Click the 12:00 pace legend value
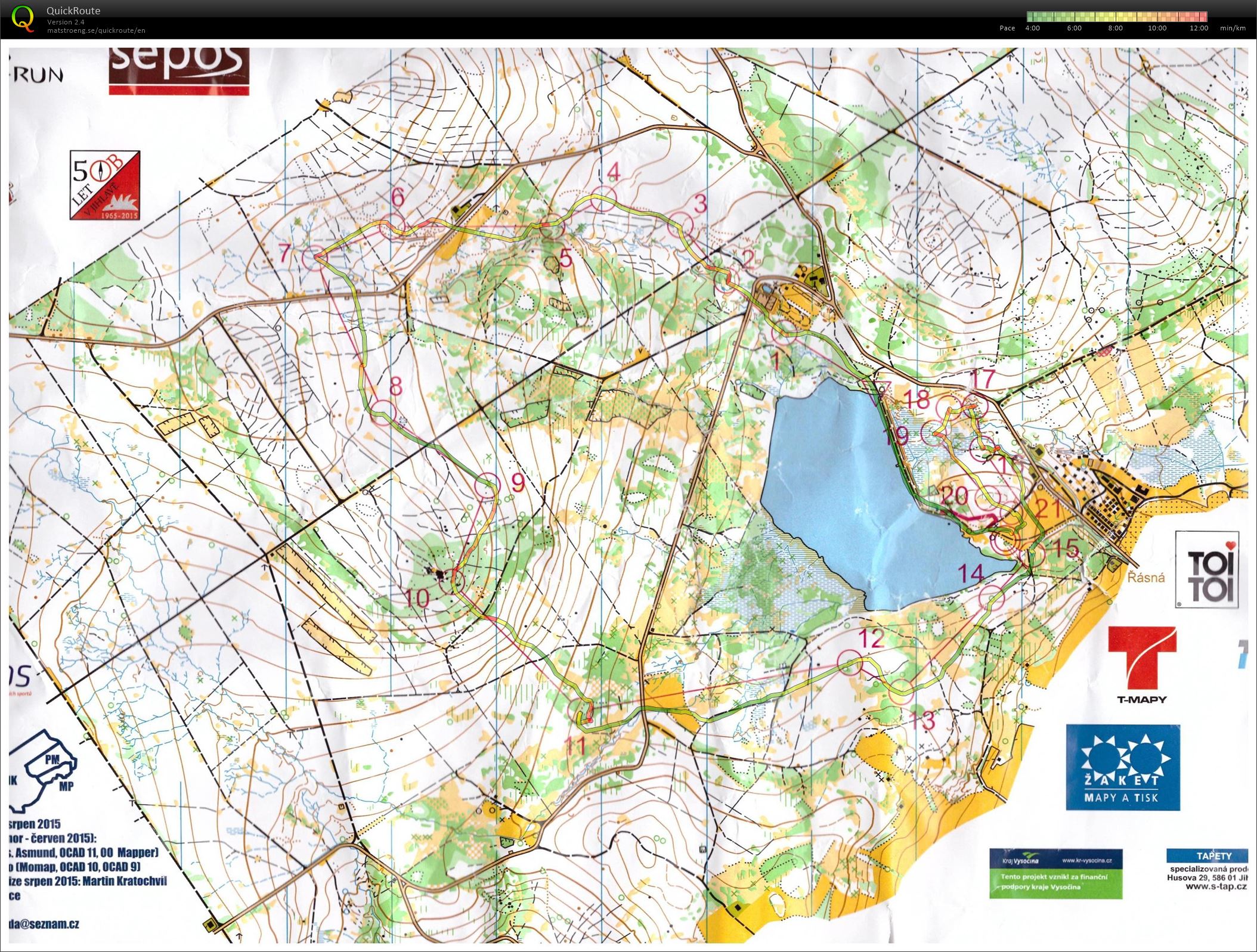1257x952 pixels. (1199, 28)
